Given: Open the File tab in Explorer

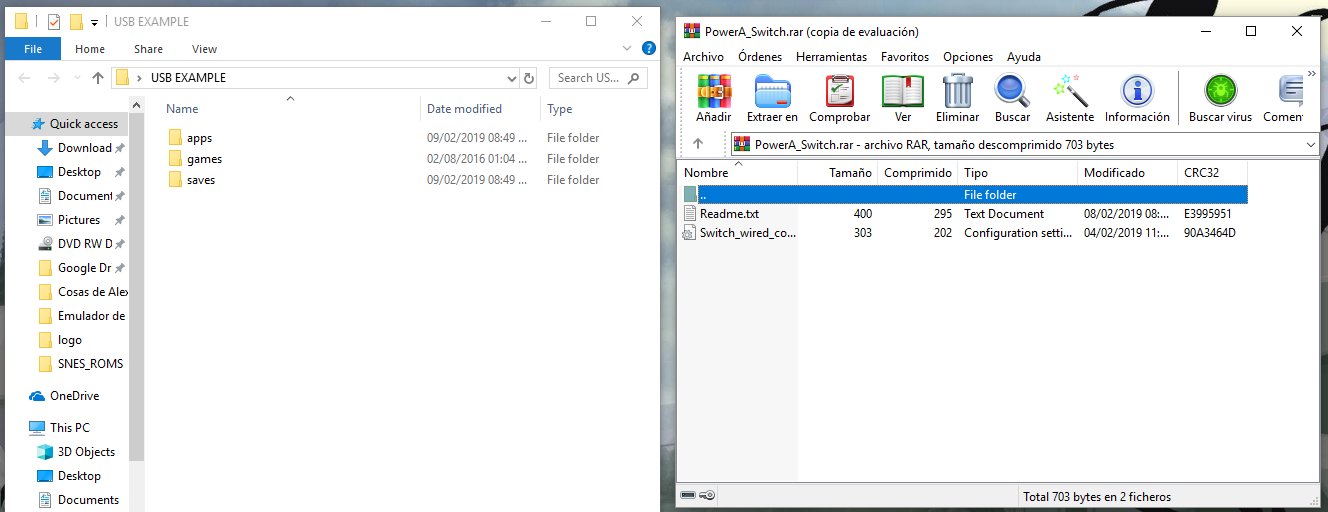Looking at the screenshot, I should [33, 49].
